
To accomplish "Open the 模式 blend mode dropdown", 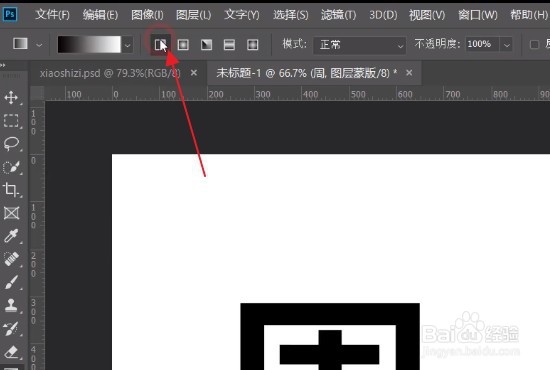I will pos(360,45).
